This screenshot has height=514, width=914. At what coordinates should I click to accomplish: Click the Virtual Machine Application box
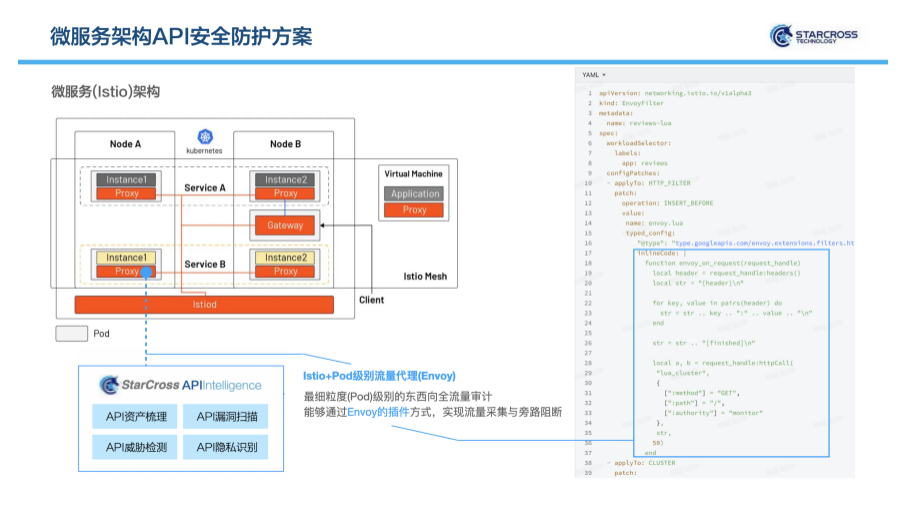click(x=415, y=194)
